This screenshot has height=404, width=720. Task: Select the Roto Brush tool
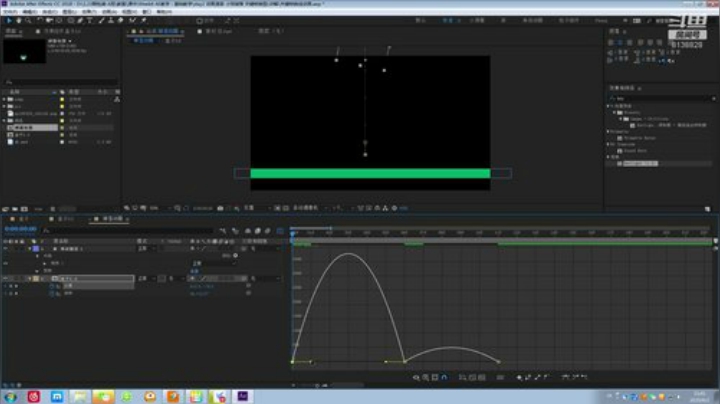click(x=132, y=21)
